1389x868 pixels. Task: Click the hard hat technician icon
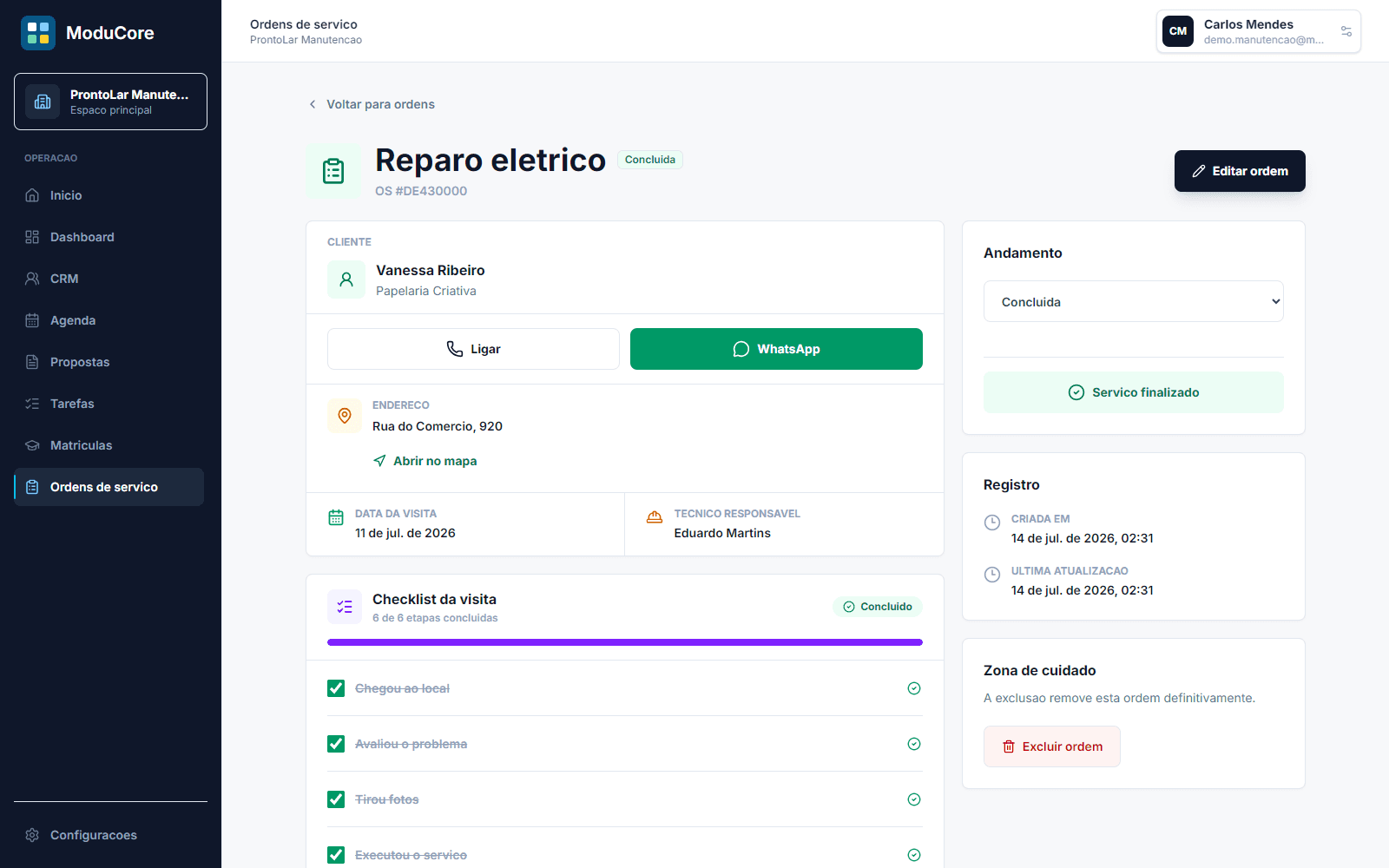(655, 518)
